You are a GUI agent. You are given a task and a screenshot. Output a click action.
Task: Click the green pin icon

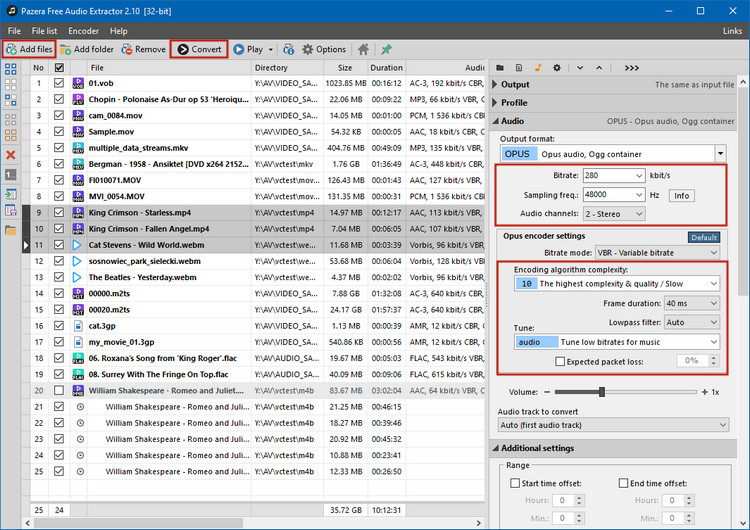point(386,49)
